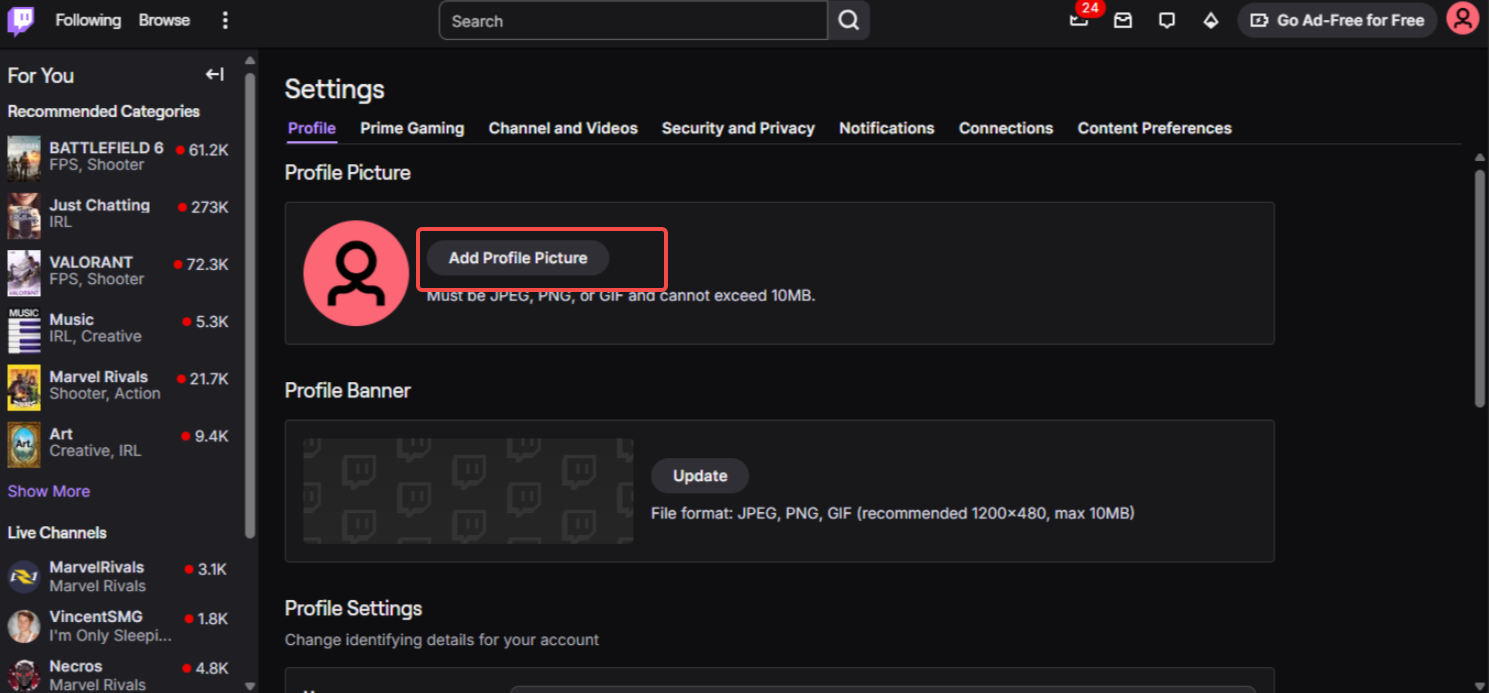Image resolution: width=1489 pixels, height=693 pixels.
Task: Click the activity icon showing 24 badge
Action: [1078, 19]
